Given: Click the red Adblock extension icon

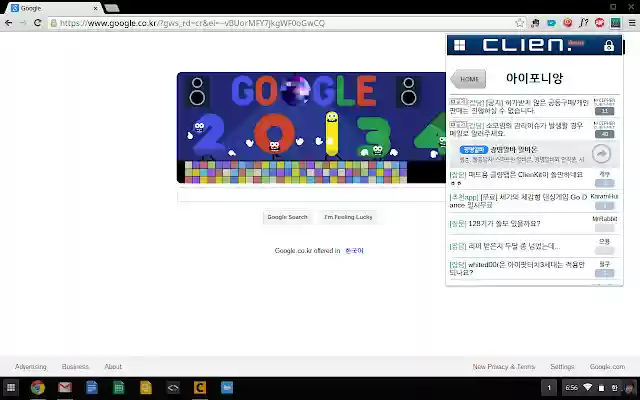Looking at the screenshot, I should [599, 23].
